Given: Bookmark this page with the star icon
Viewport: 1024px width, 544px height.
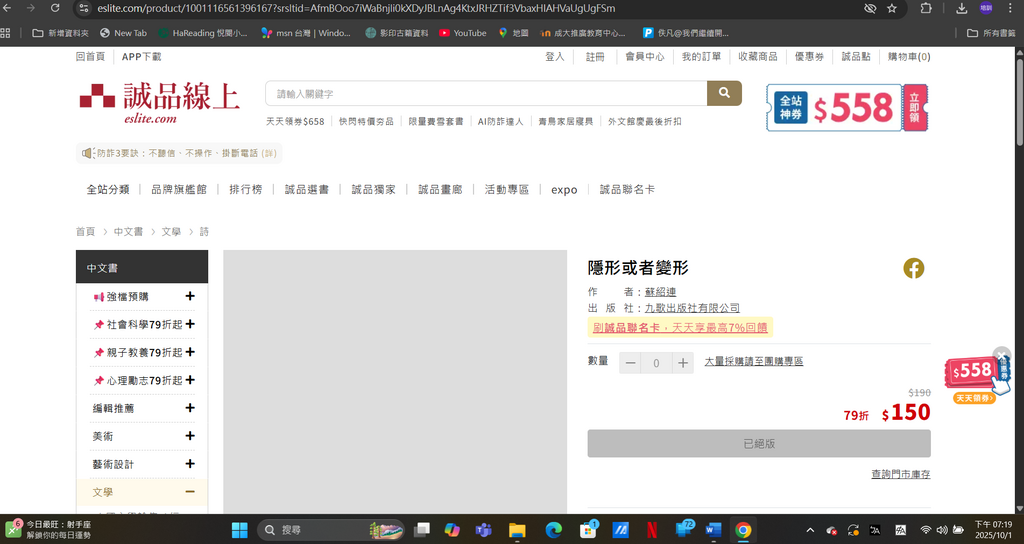Looking at the screenshot, I should click(891, 8).
